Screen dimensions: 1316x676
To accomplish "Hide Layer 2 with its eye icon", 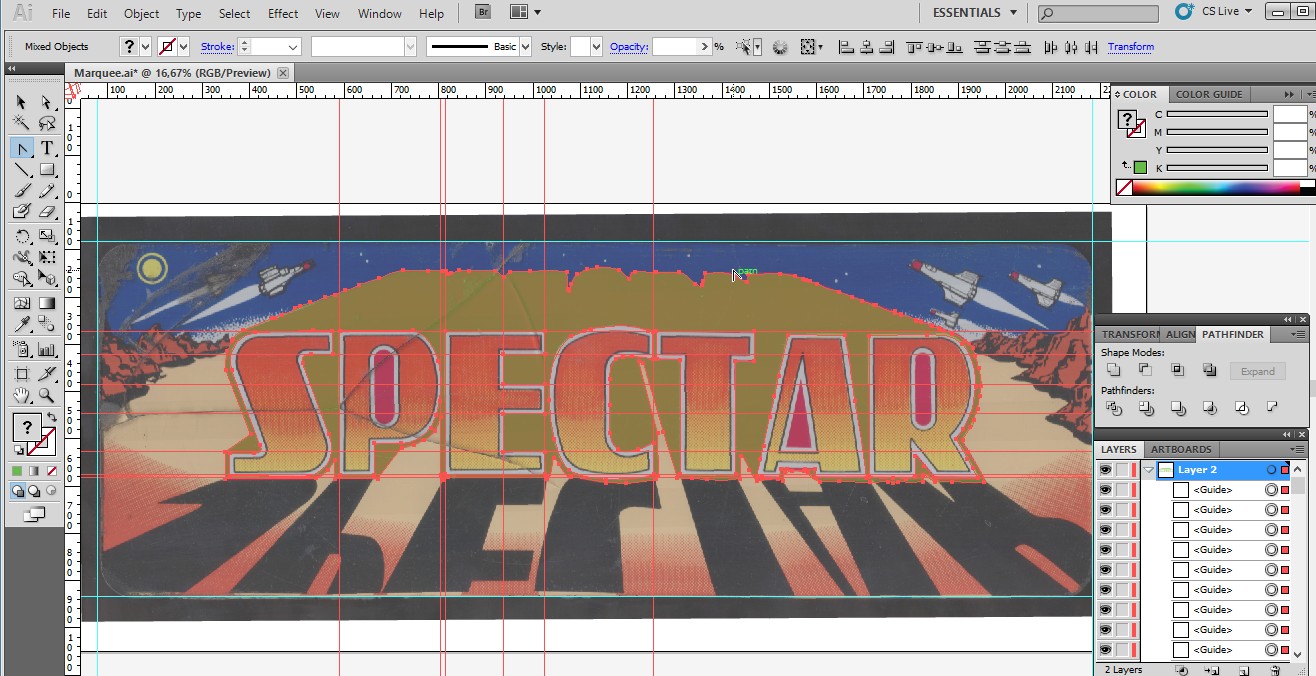I will tap(1105, 470).
